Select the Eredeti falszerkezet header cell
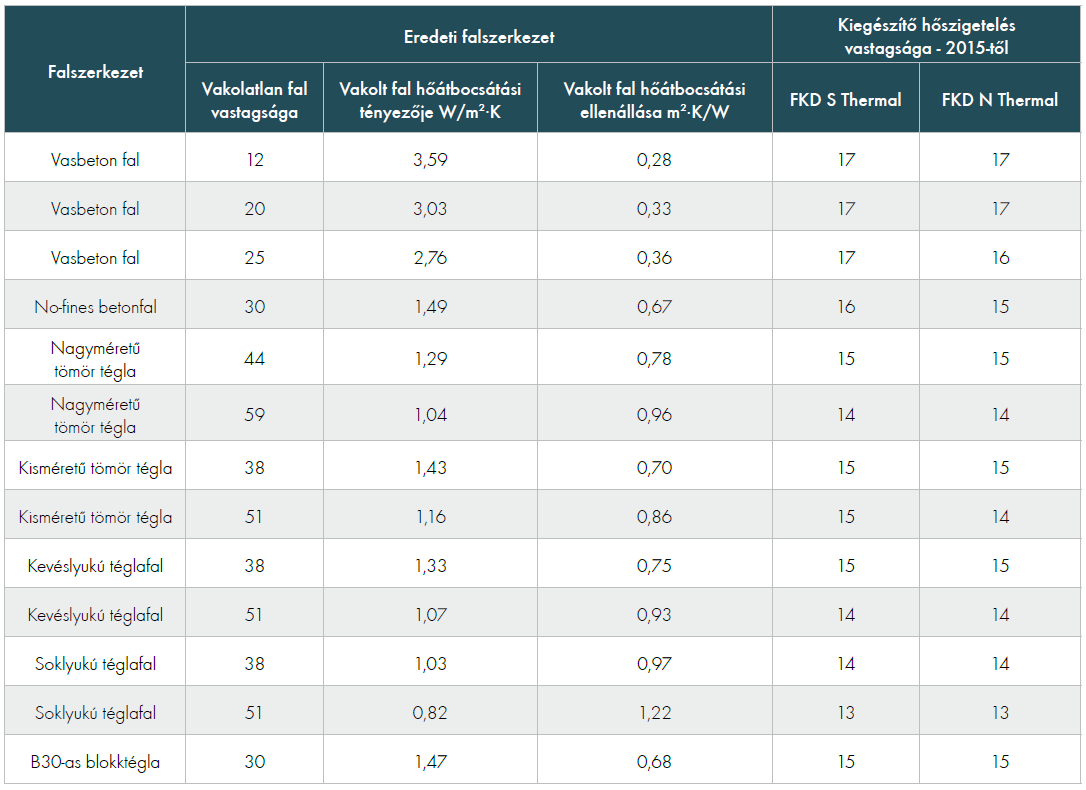 tap(478, 37)
